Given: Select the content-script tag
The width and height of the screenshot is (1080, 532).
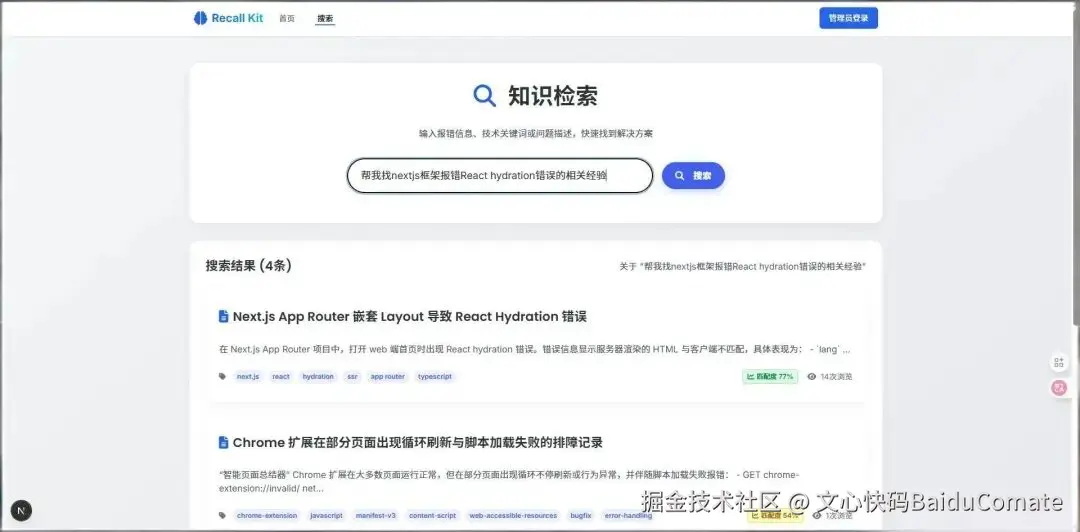Looking at the screenshot, I should coord(432,515).
